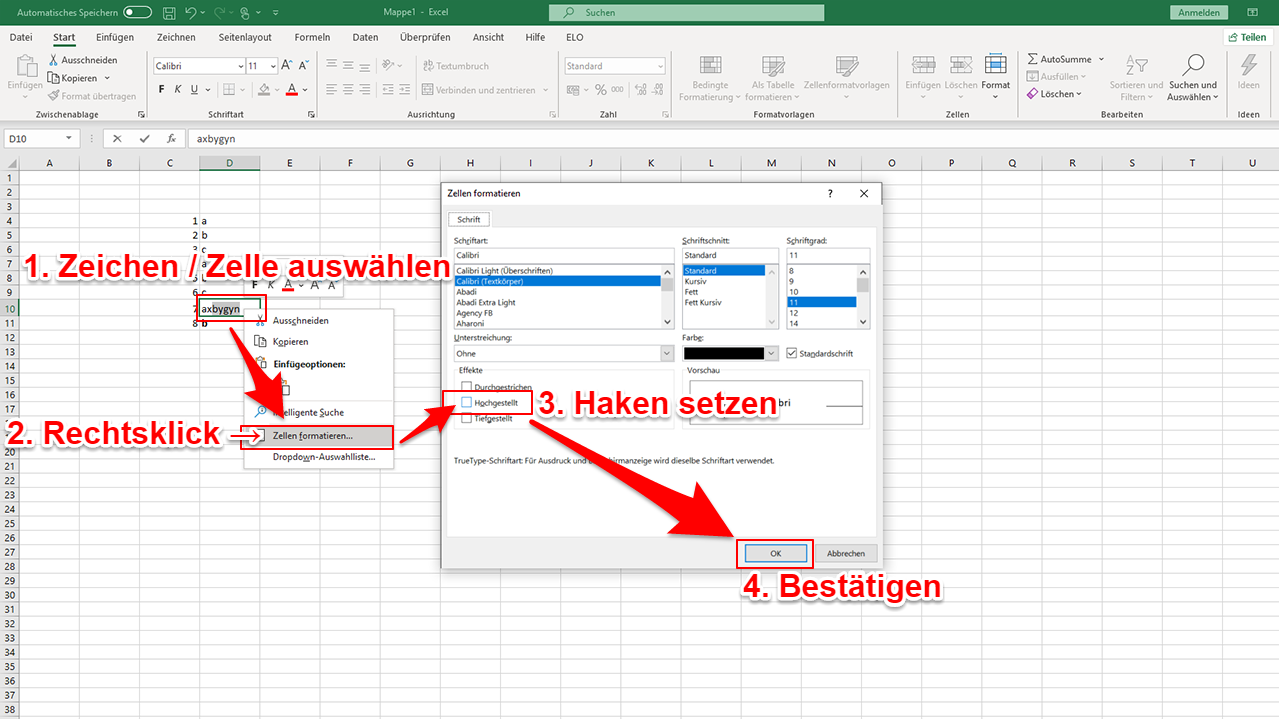Switch to the Formeln ribbon tab
The width and height of the screenshot is (1279, 719).
311,37
